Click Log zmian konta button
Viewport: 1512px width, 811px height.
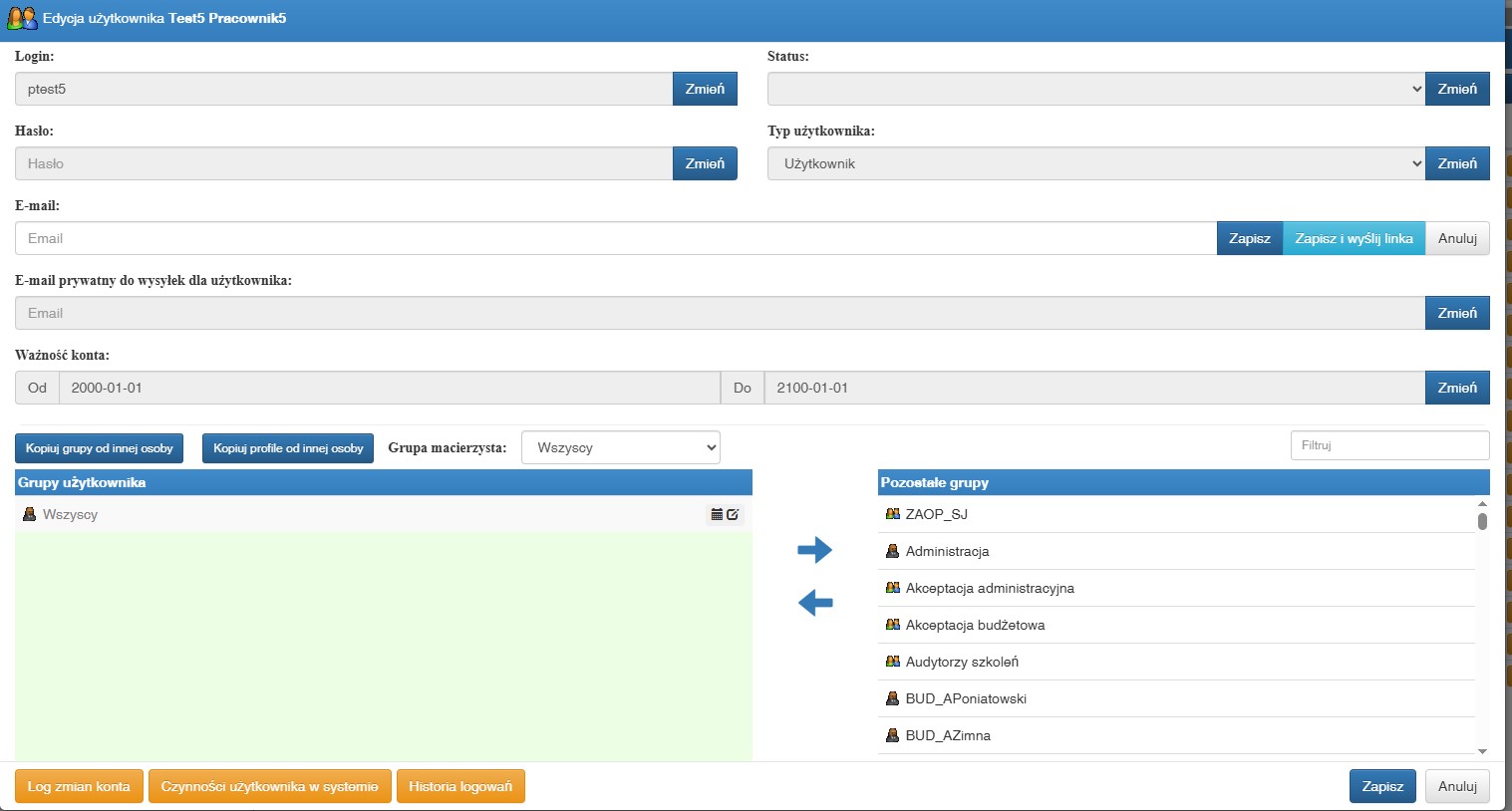pyautogui.click(x=79, y=786)
